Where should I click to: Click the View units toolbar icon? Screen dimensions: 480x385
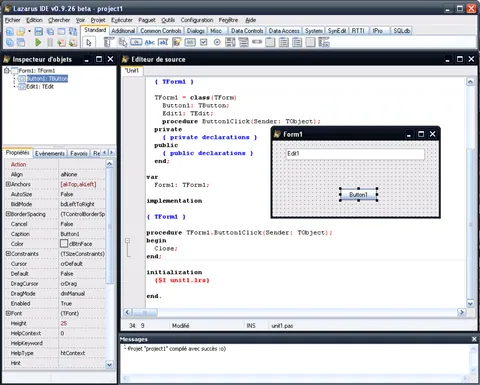(x=9, y=42)
